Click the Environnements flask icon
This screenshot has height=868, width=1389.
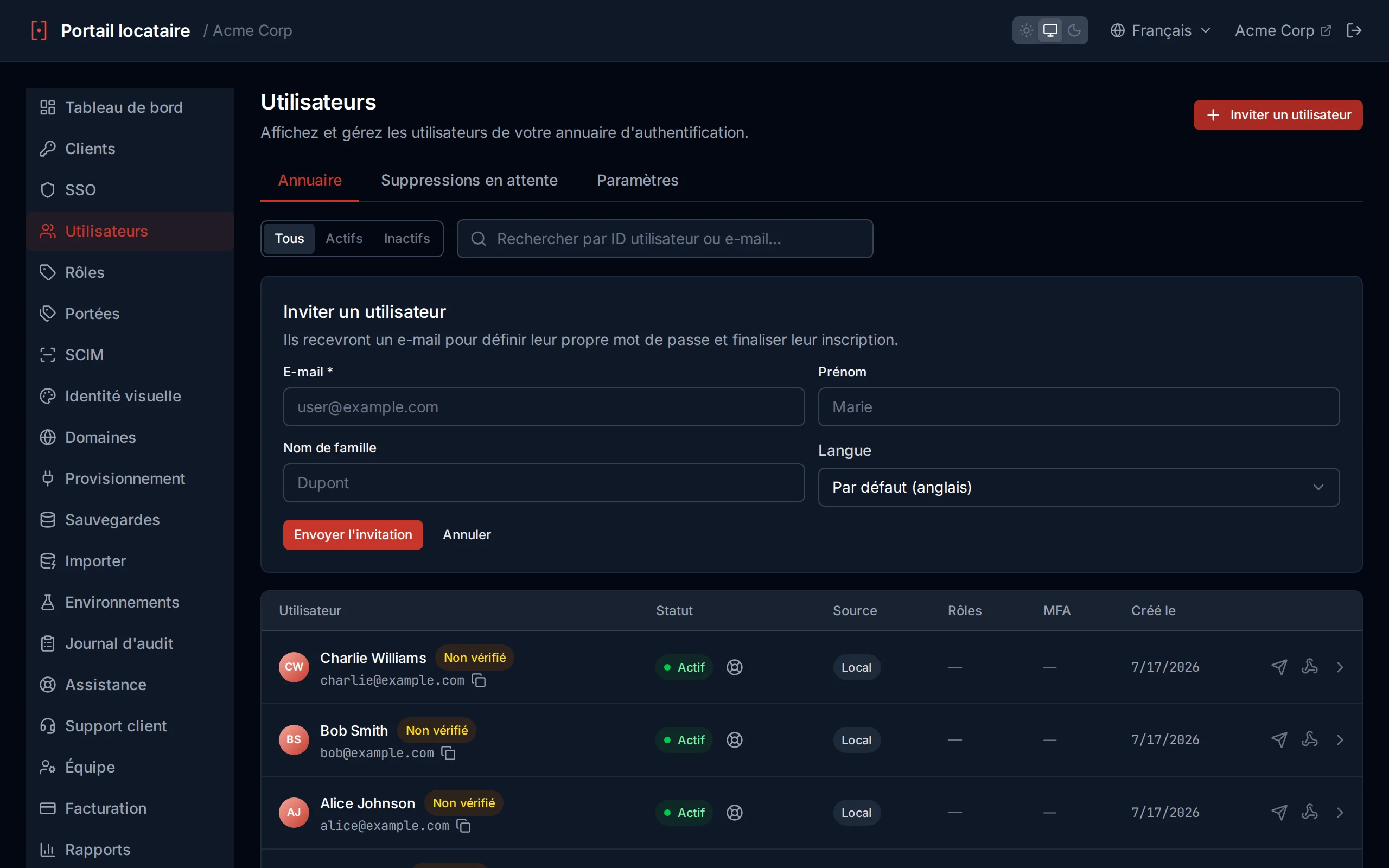48,602
